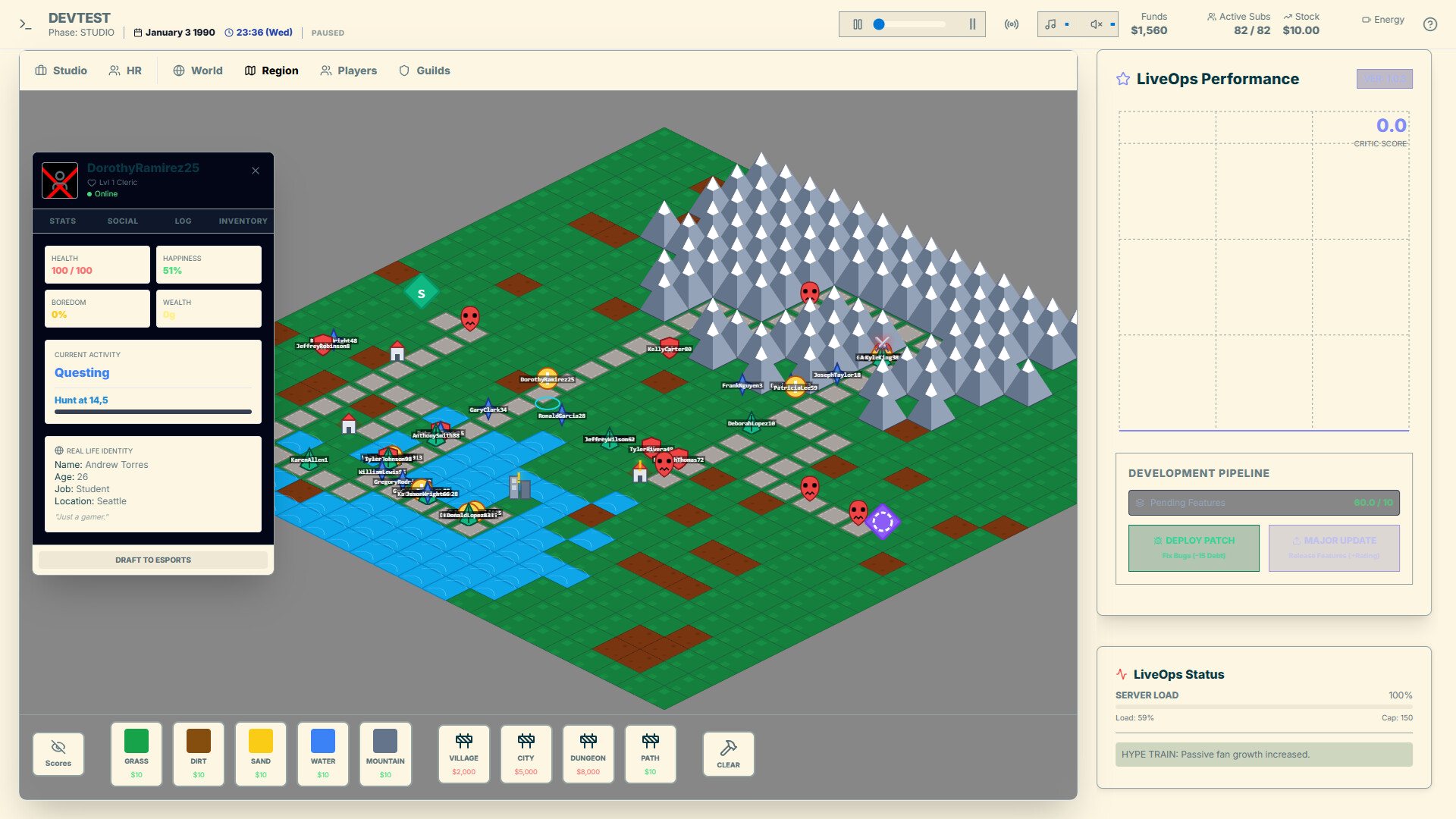Toggle Scores visibility on the map

[58, 754]
